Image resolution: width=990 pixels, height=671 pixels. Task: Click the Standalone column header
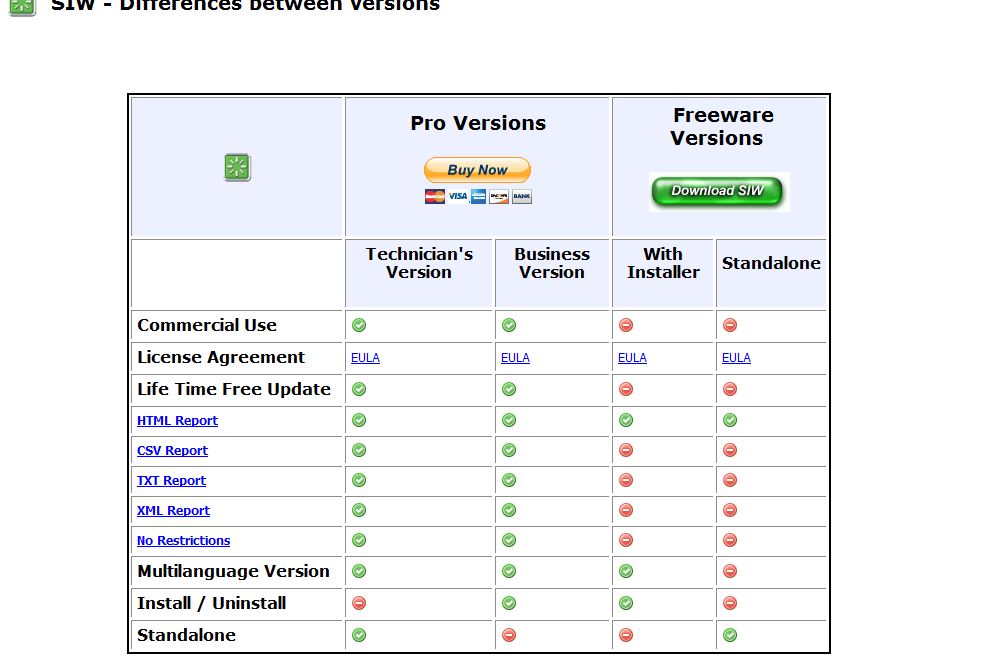click(771, 263)
